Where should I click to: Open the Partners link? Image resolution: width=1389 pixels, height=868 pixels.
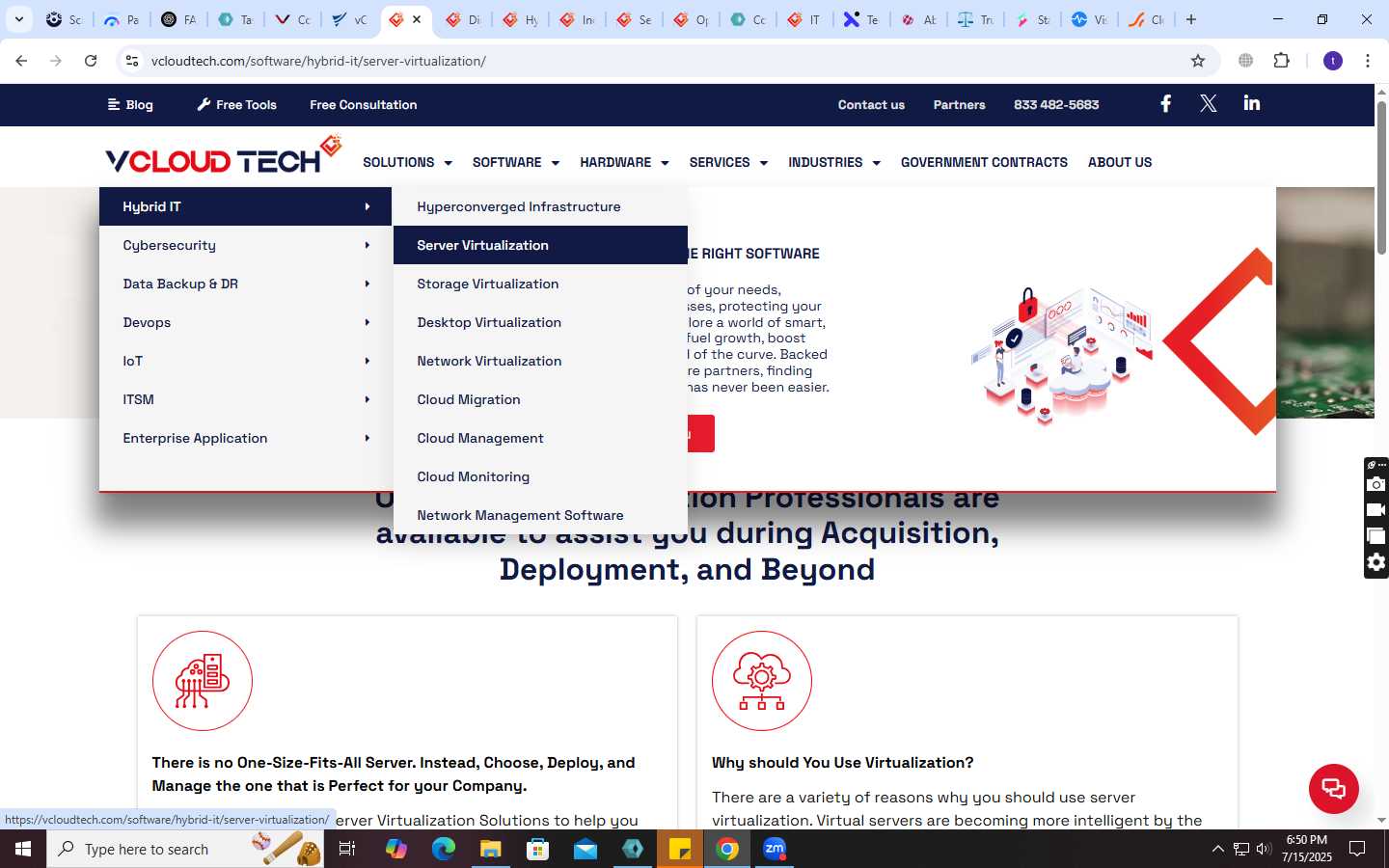(x=959, y=104)
